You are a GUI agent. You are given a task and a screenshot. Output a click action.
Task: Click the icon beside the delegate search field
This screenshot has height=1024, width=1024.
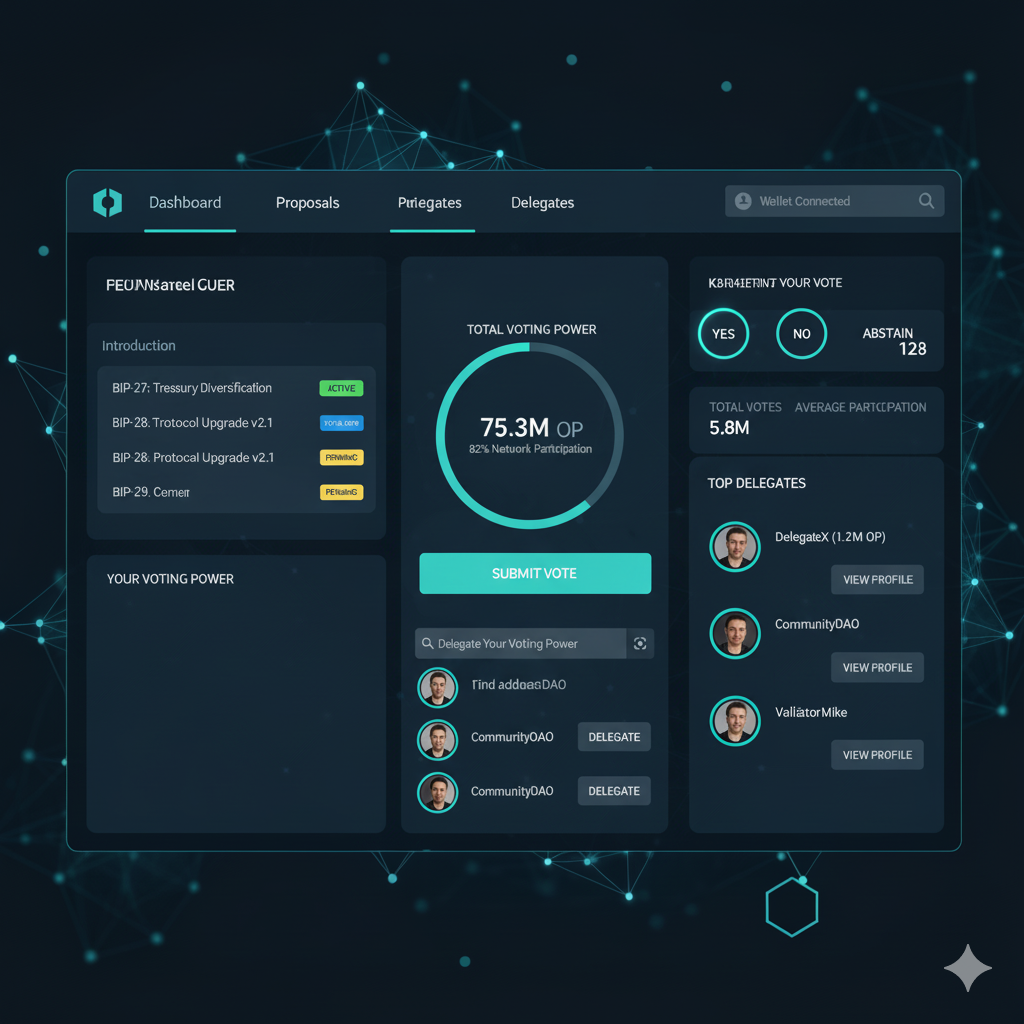click(x=640, y=643)
